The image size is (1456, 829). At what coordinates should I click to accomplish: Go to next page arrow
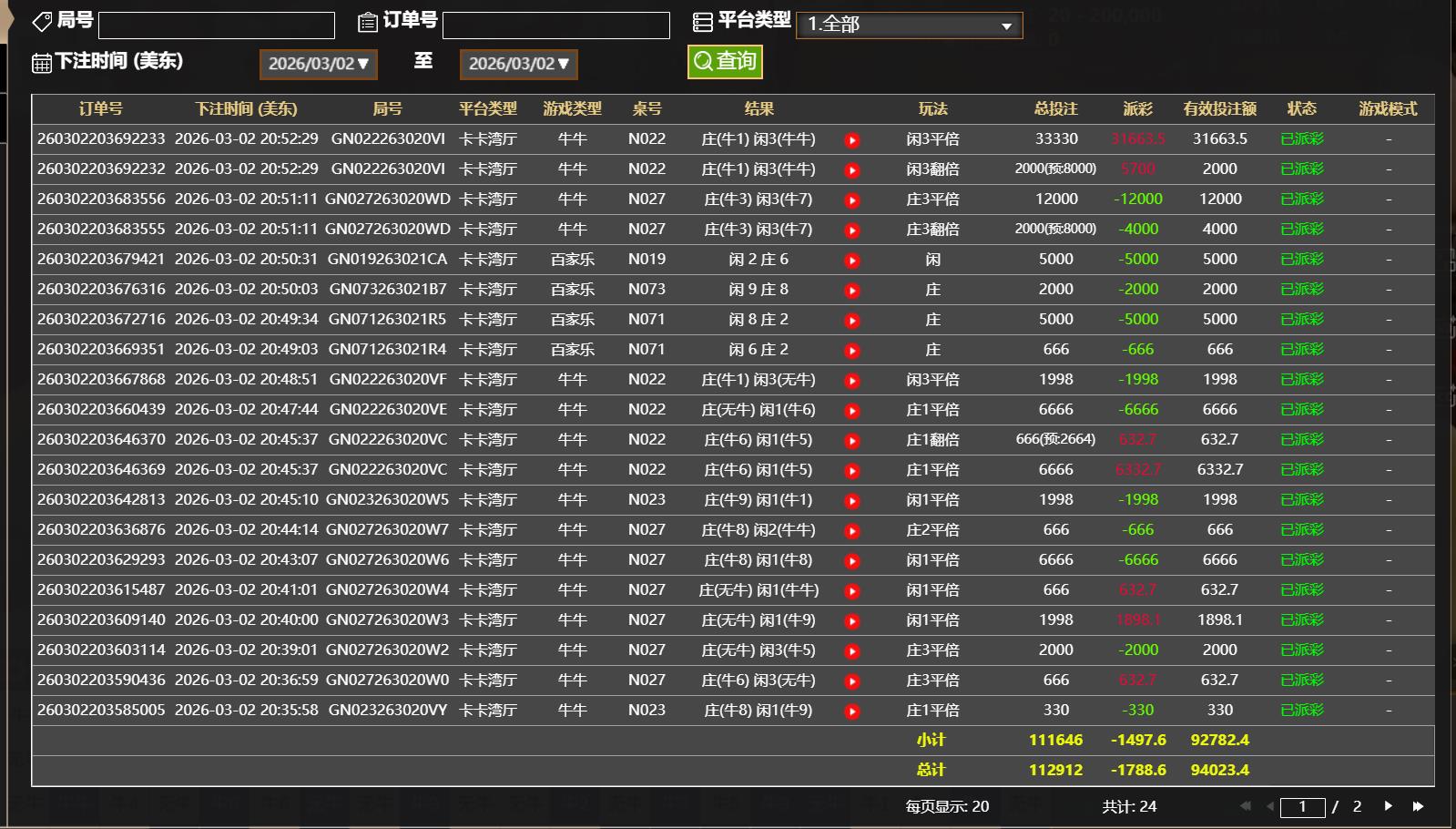(x=1388, y=806)
